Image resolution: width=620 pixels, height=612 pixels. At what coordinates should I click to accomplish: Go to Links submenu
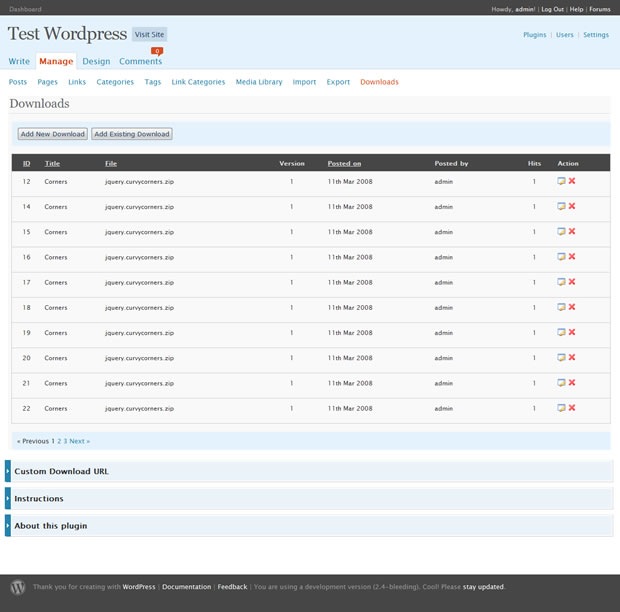pyautogui.click(x=77, y=82)
